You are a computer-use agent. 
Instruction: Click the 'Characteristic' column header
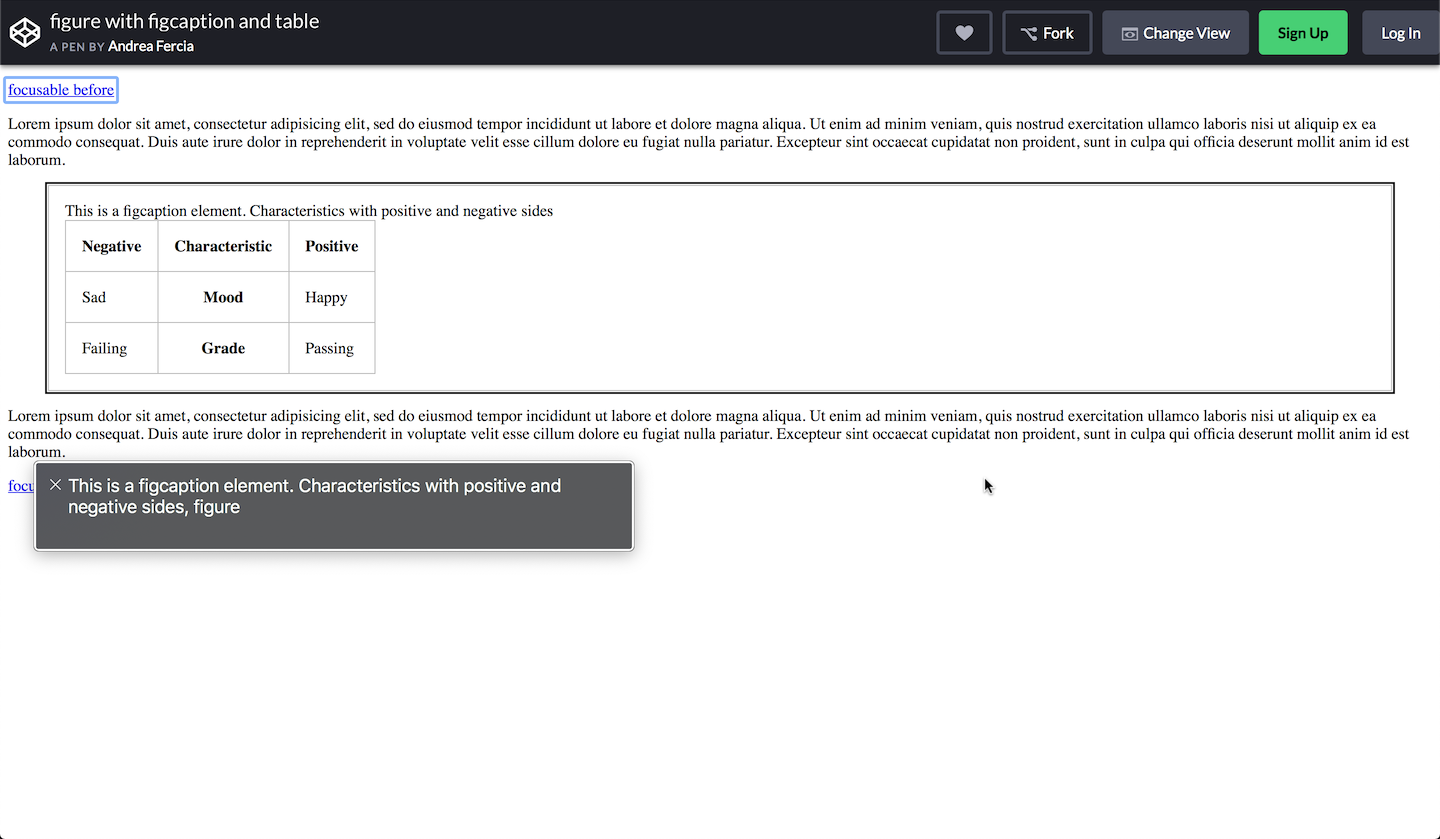(223, 246)
